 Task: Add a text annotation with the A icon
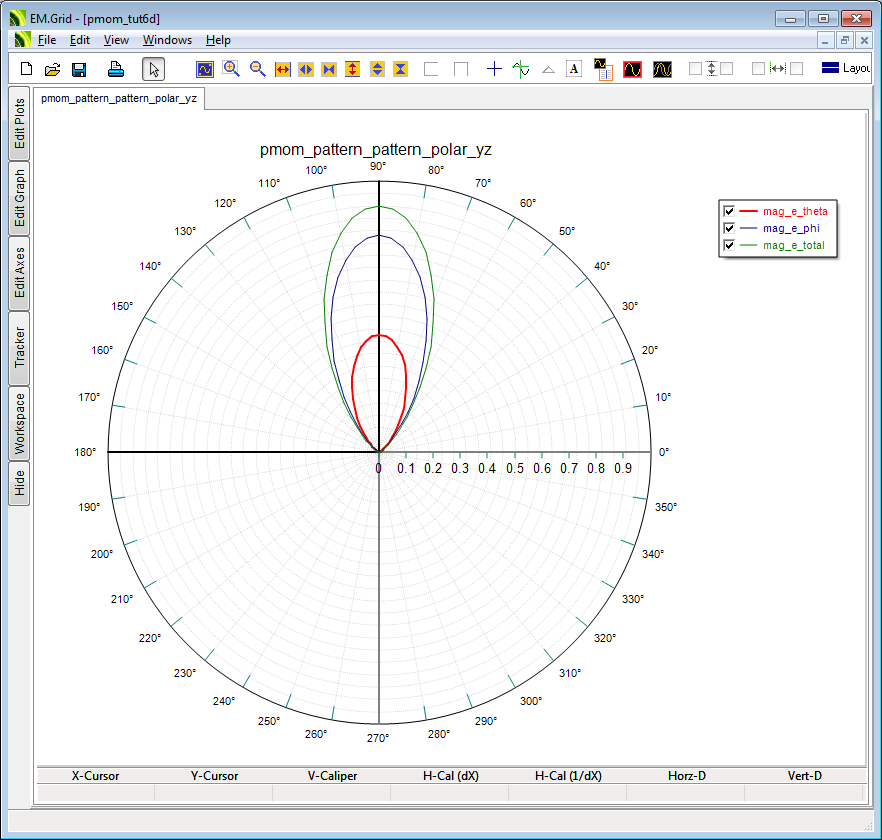pyautogui.click(x=574, y=69)
